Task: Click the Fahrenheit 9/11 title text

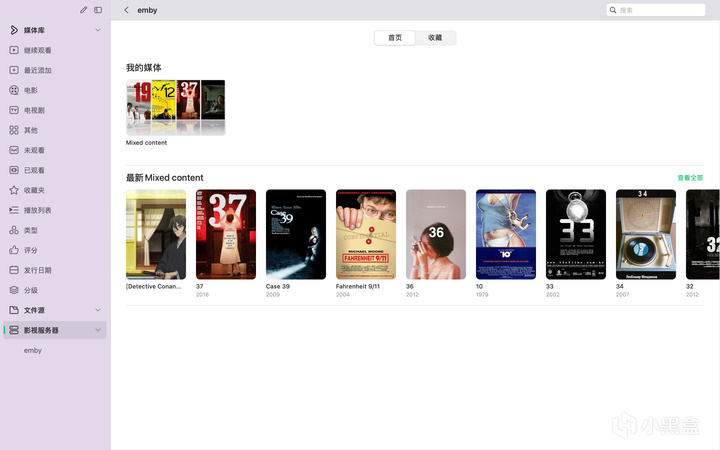Action: tap(358, 286)
